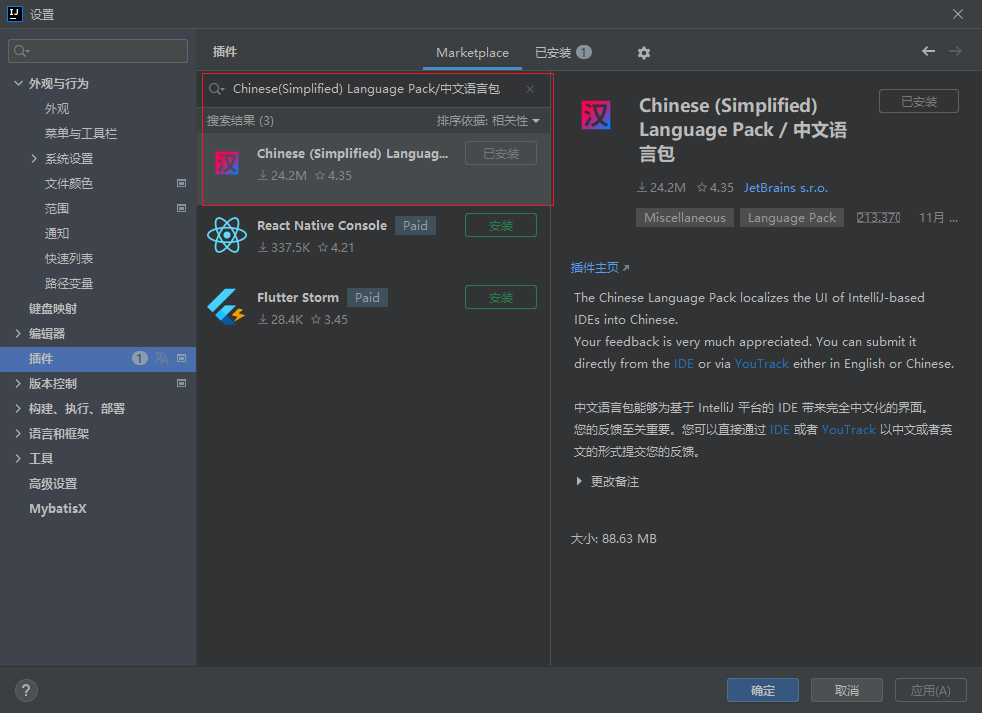This screenshot has height=713, width=982.
Task: Click 确定 to confirm settings
Action: 763,690
